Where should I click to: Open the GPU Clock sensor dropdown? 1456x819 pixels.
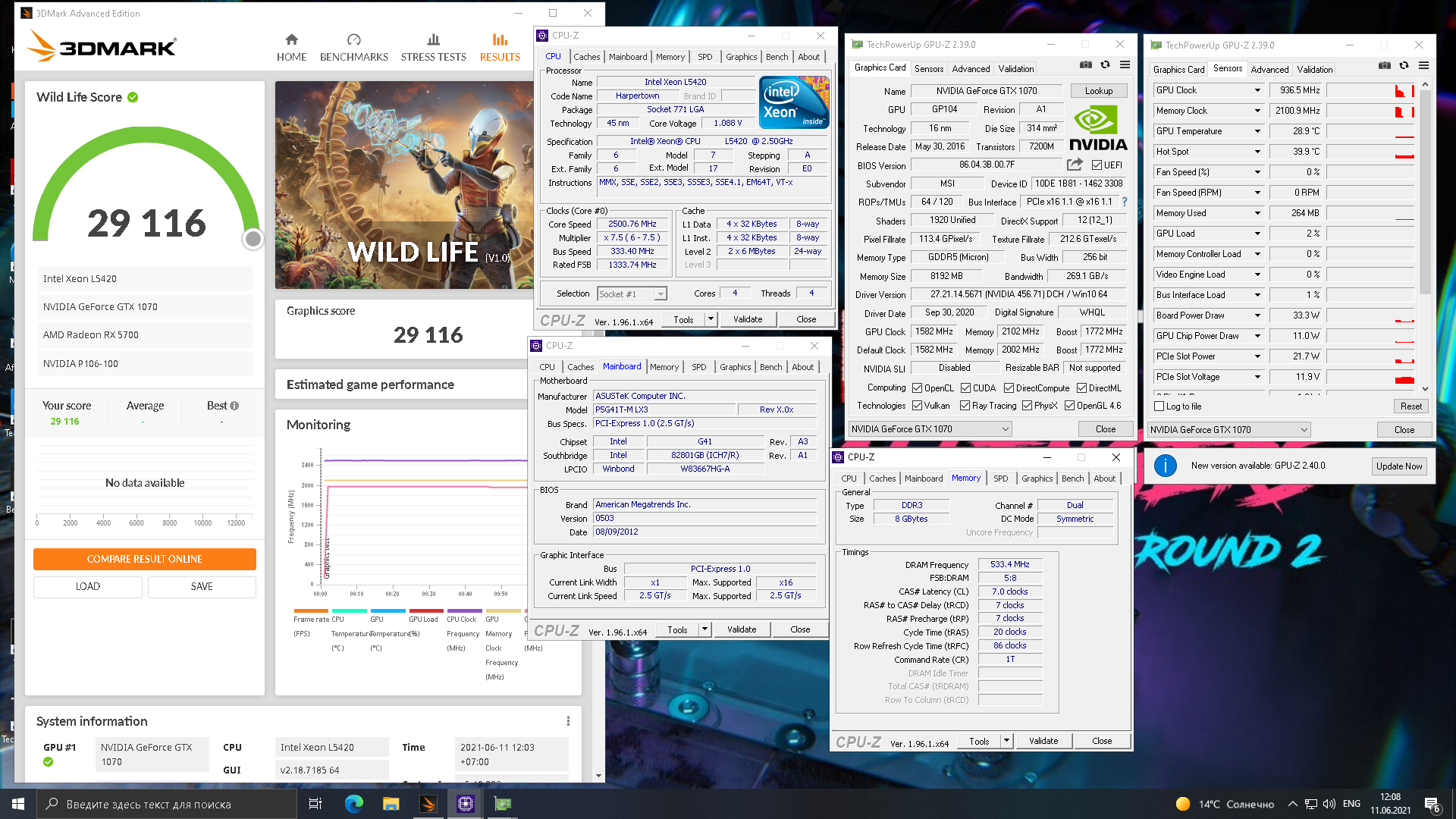(1257, 90)
